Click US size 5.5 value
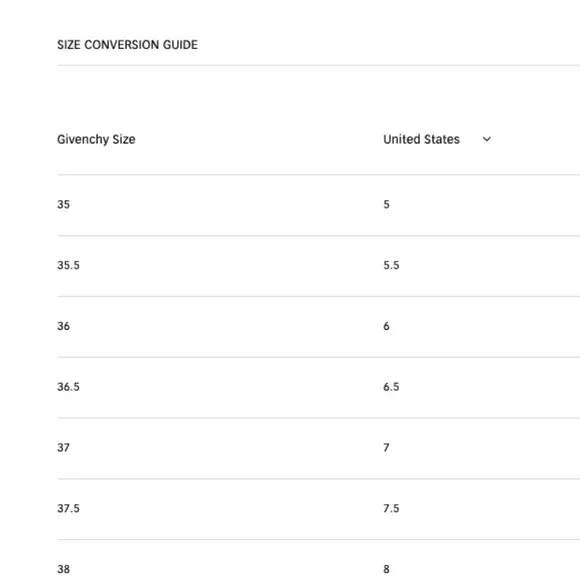 (391, 265)
